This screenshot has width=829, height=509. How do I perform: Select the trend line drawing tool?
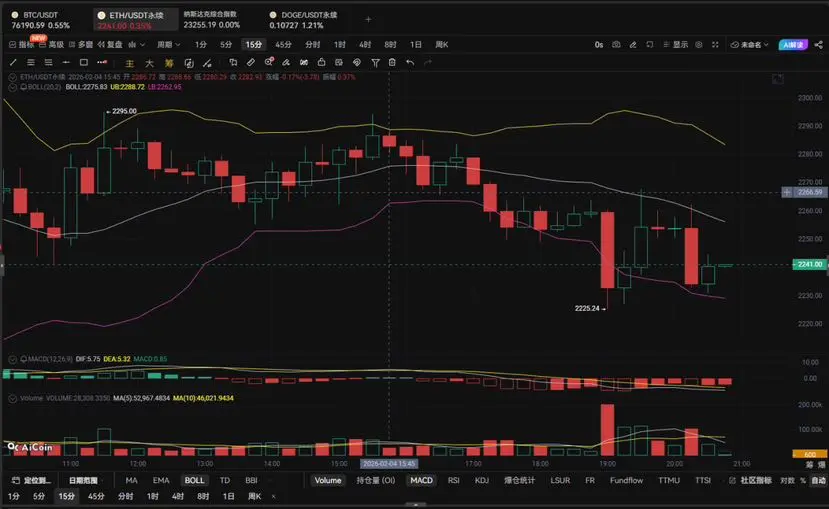click(x=14, y=62)
